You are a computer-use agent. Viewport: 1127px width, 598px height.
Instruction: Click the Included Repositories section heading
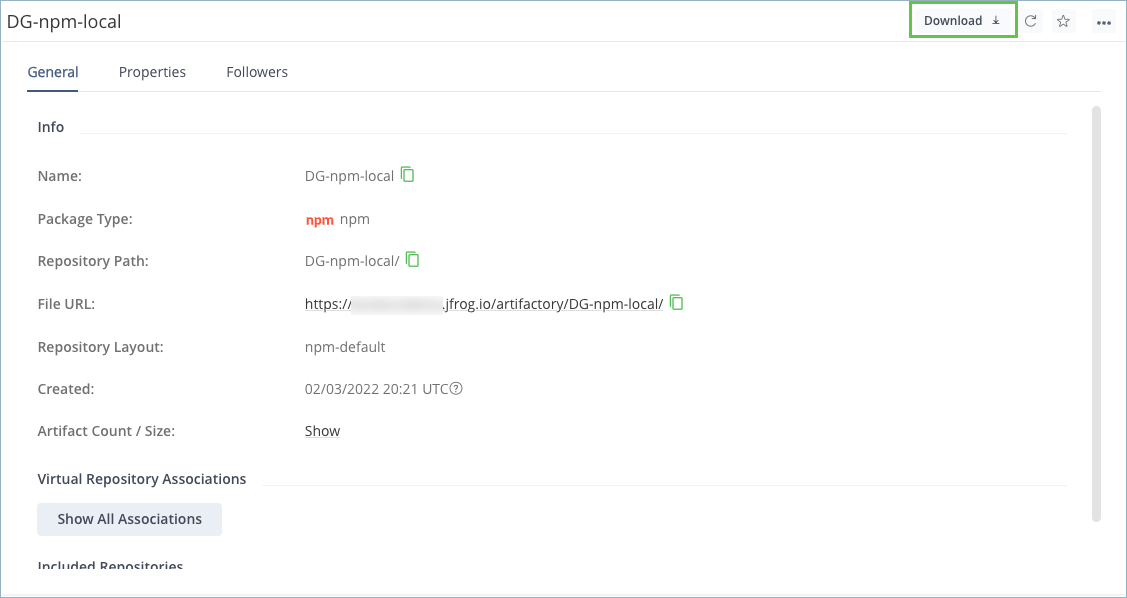click(110, 566)
